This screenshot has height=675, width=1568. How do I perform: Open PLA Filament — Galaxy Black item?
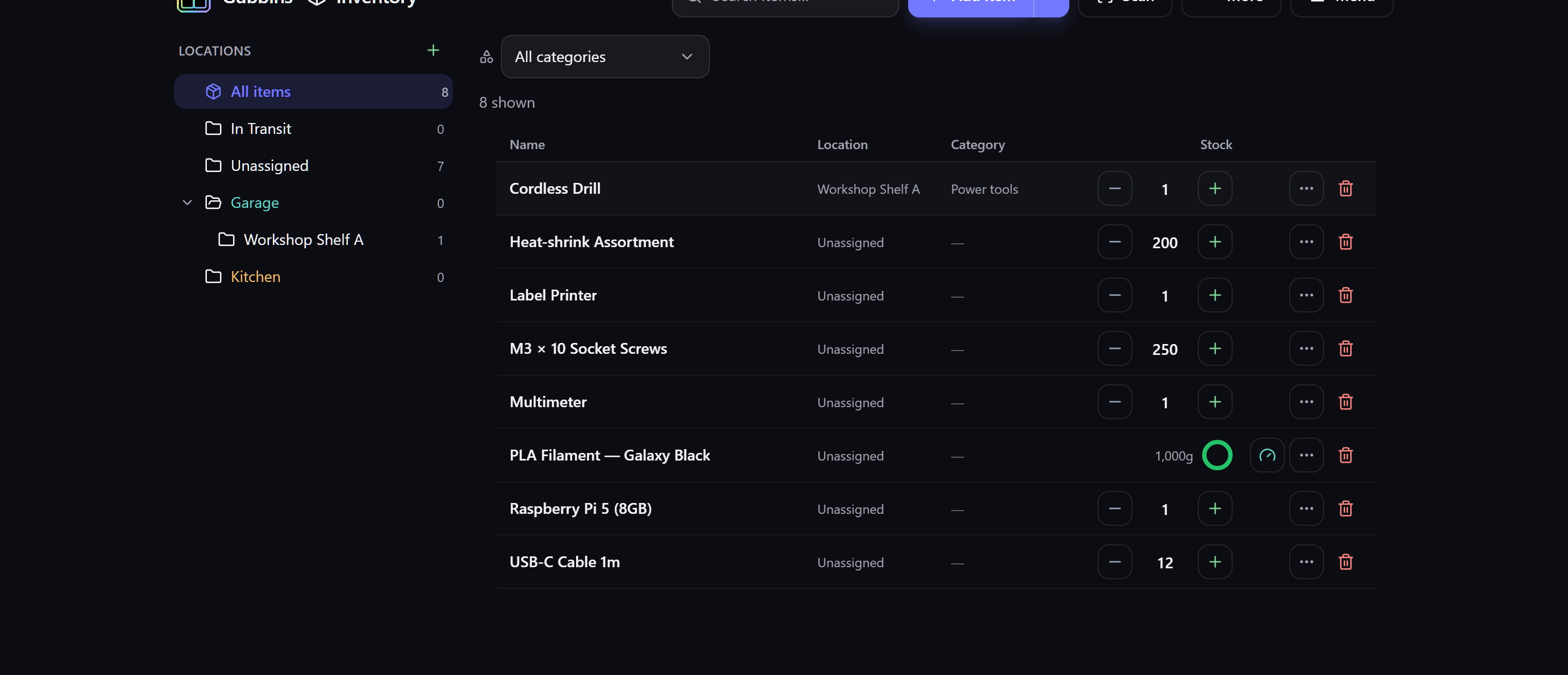click(x=609, y=455)
